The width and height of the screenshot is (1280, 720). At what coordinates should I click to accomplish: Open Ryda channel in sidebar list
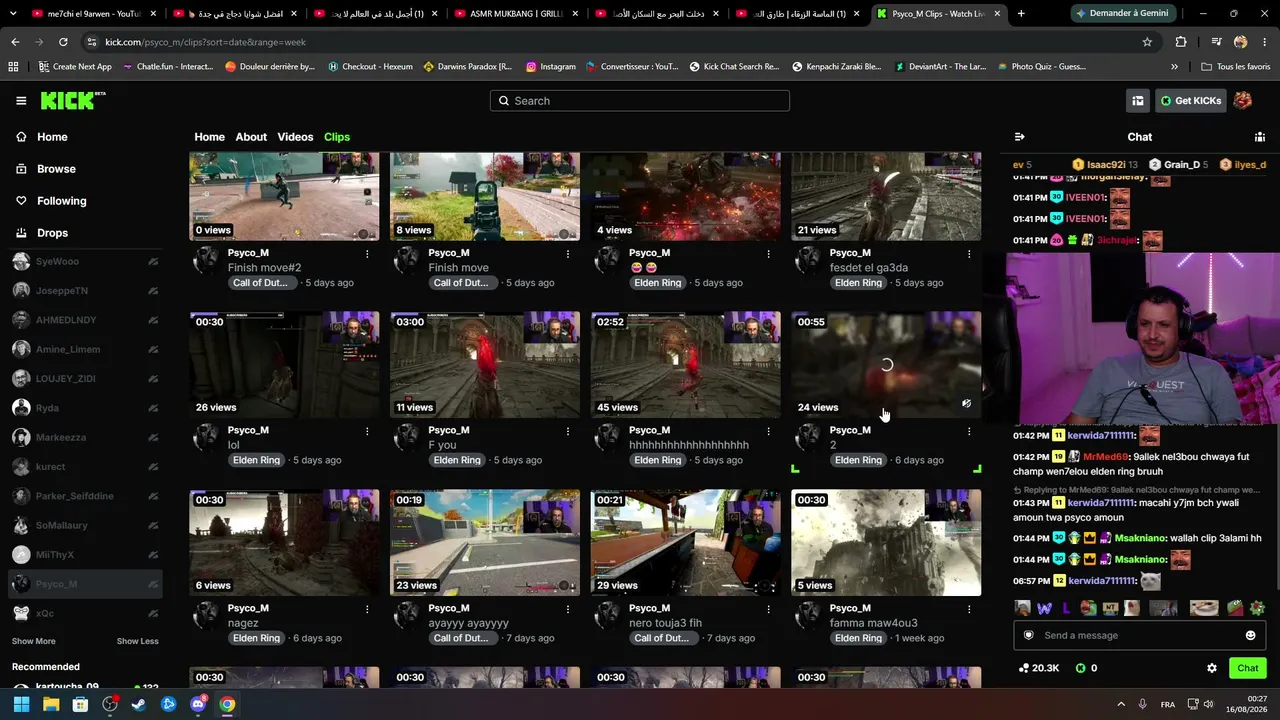pyautogui.click(x=85, y=408)
